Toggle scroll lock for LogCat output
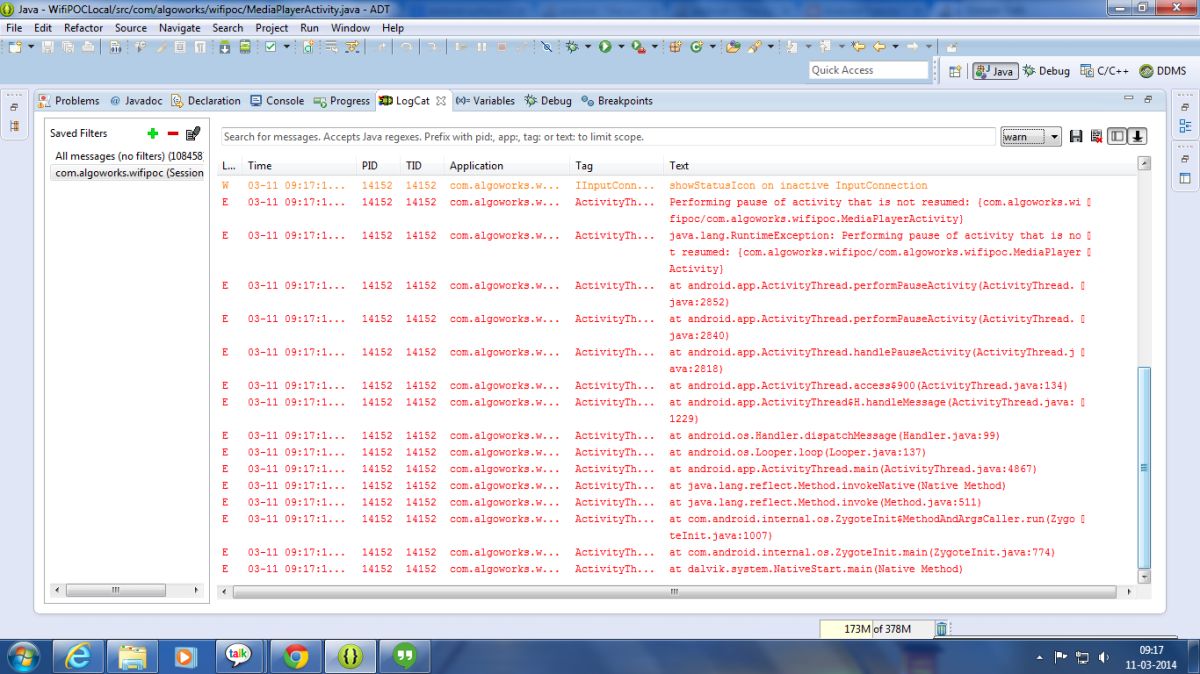This screenshot has height=674, width=1200. 1138,137
